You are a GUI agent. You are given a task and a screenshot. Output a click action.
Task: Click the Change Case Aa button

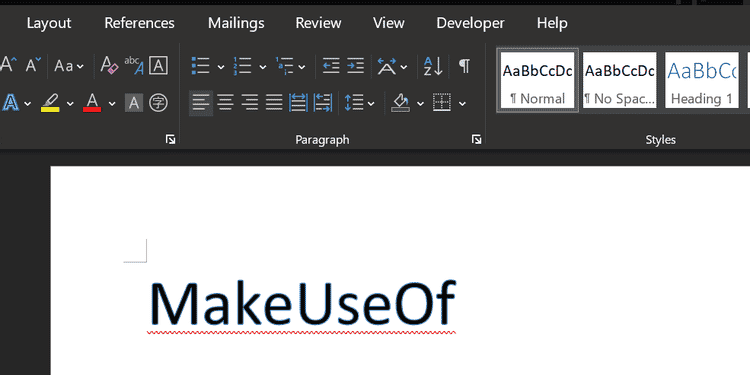(64, 66)
